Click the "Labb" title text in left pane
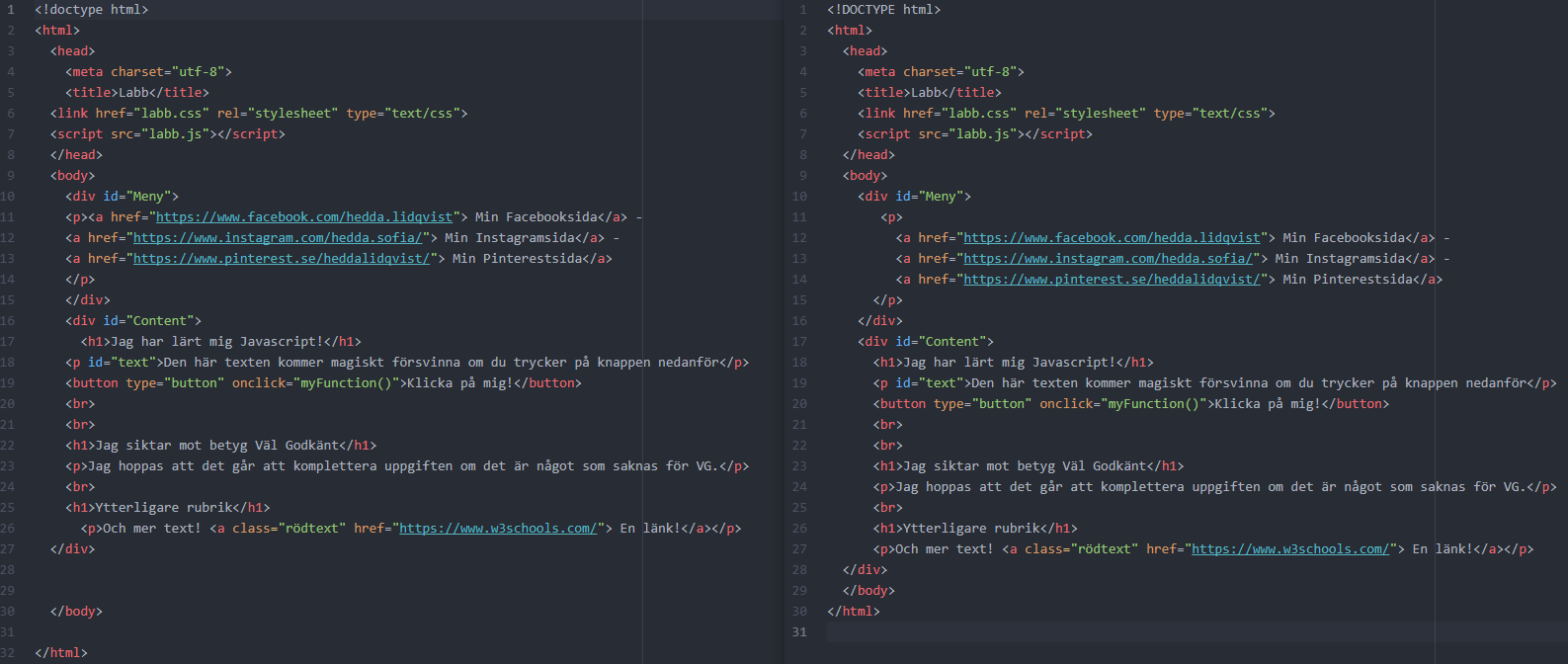Viewport: 1568px width, 664px height. coord(133,93)
